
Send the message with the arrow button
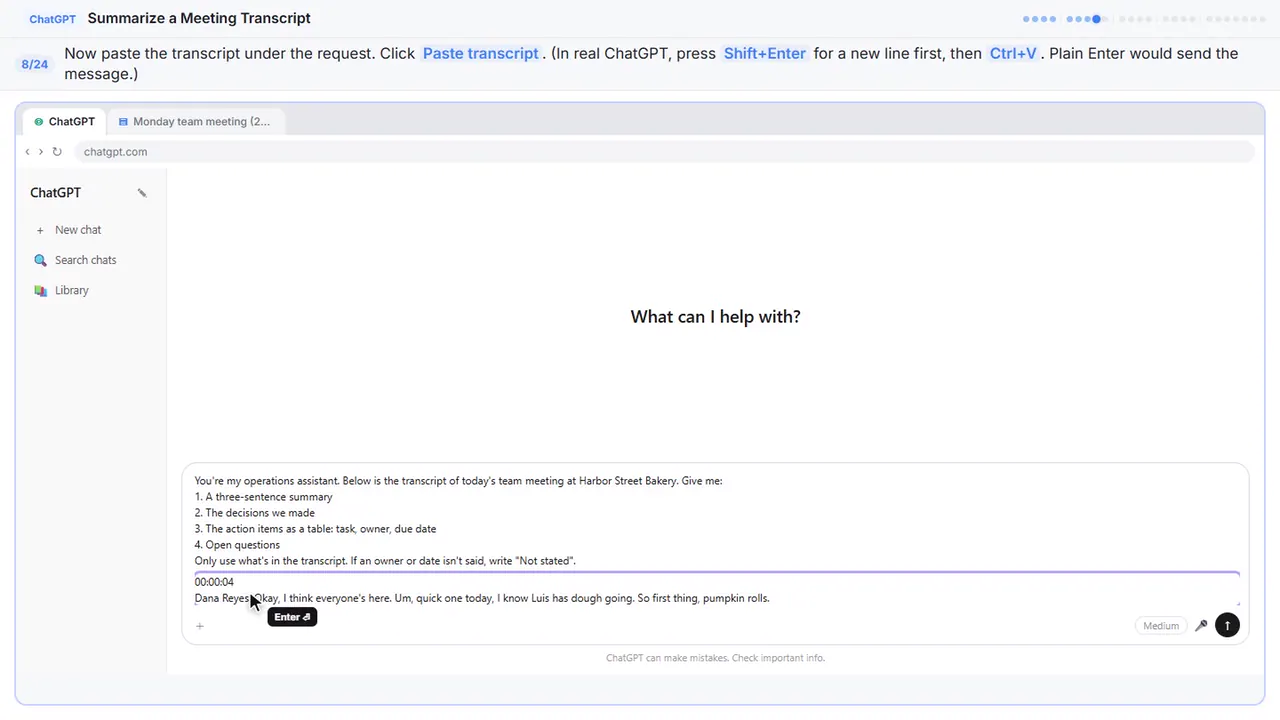point(1227,626)
